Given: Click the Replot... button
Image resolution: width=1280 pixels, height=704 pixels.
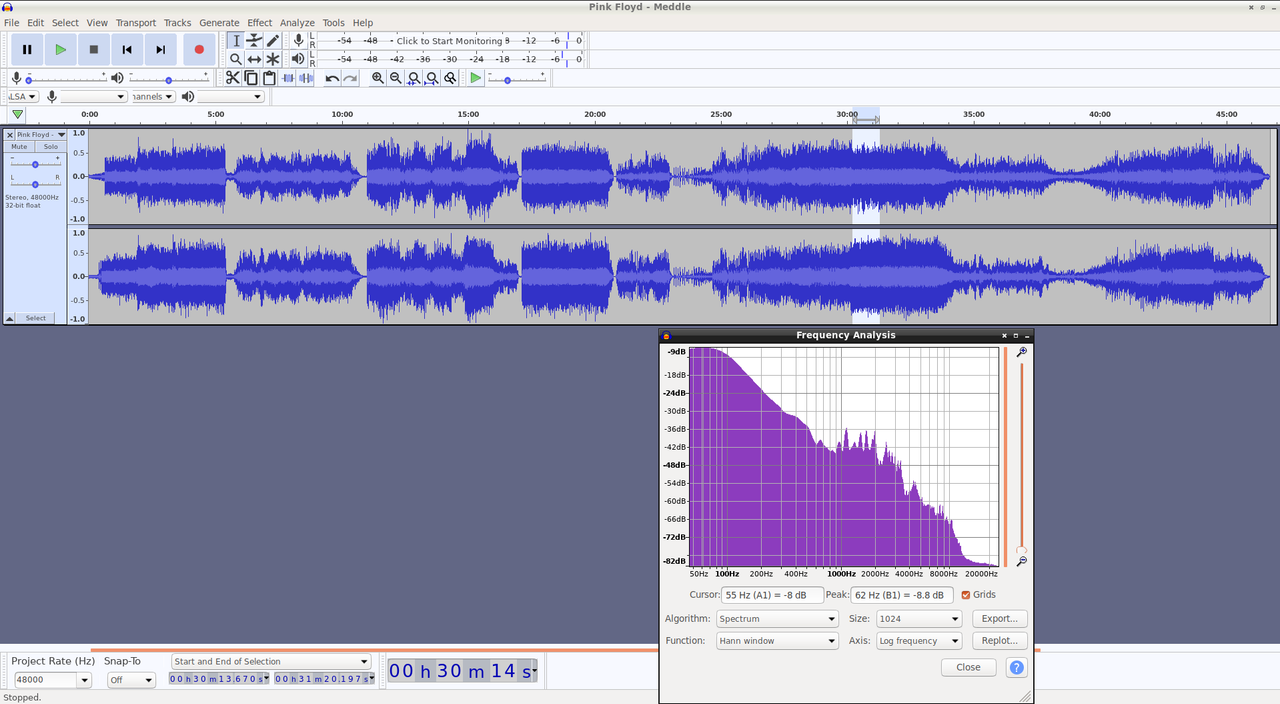Looking at the screenshot, I should pos(999,641).
